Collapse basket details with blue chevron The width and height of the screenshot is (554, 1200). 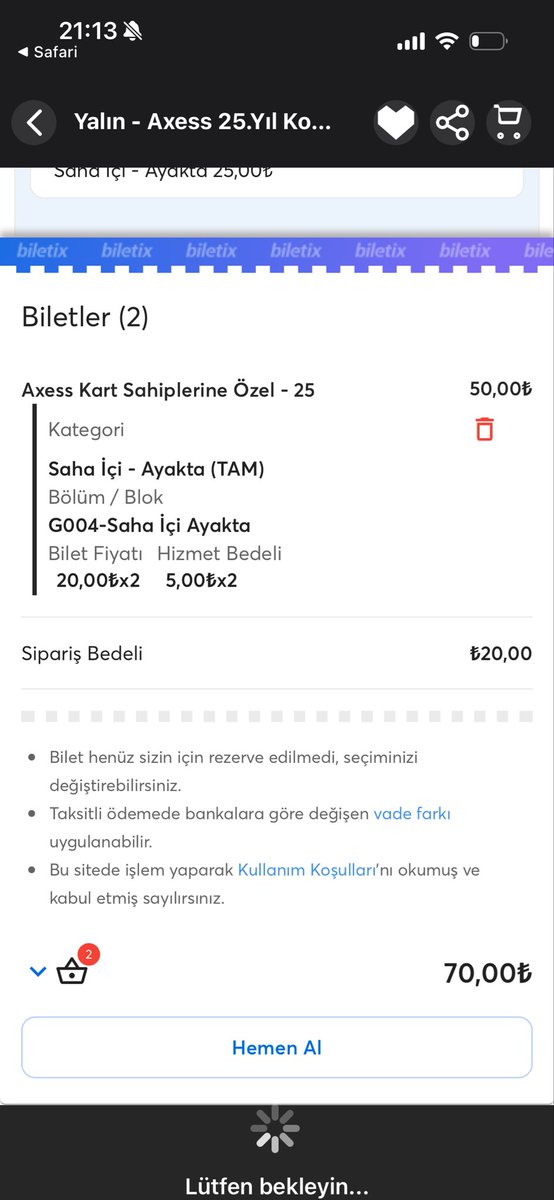[38, 971]
